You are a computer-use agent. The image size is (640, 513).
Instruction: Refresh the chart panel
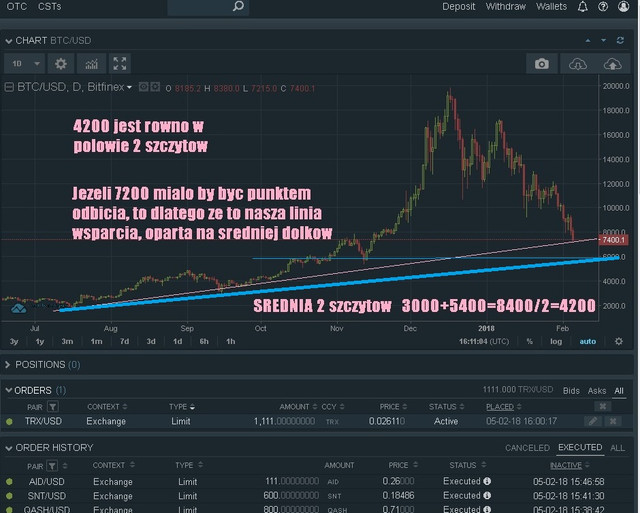(620, 40)
